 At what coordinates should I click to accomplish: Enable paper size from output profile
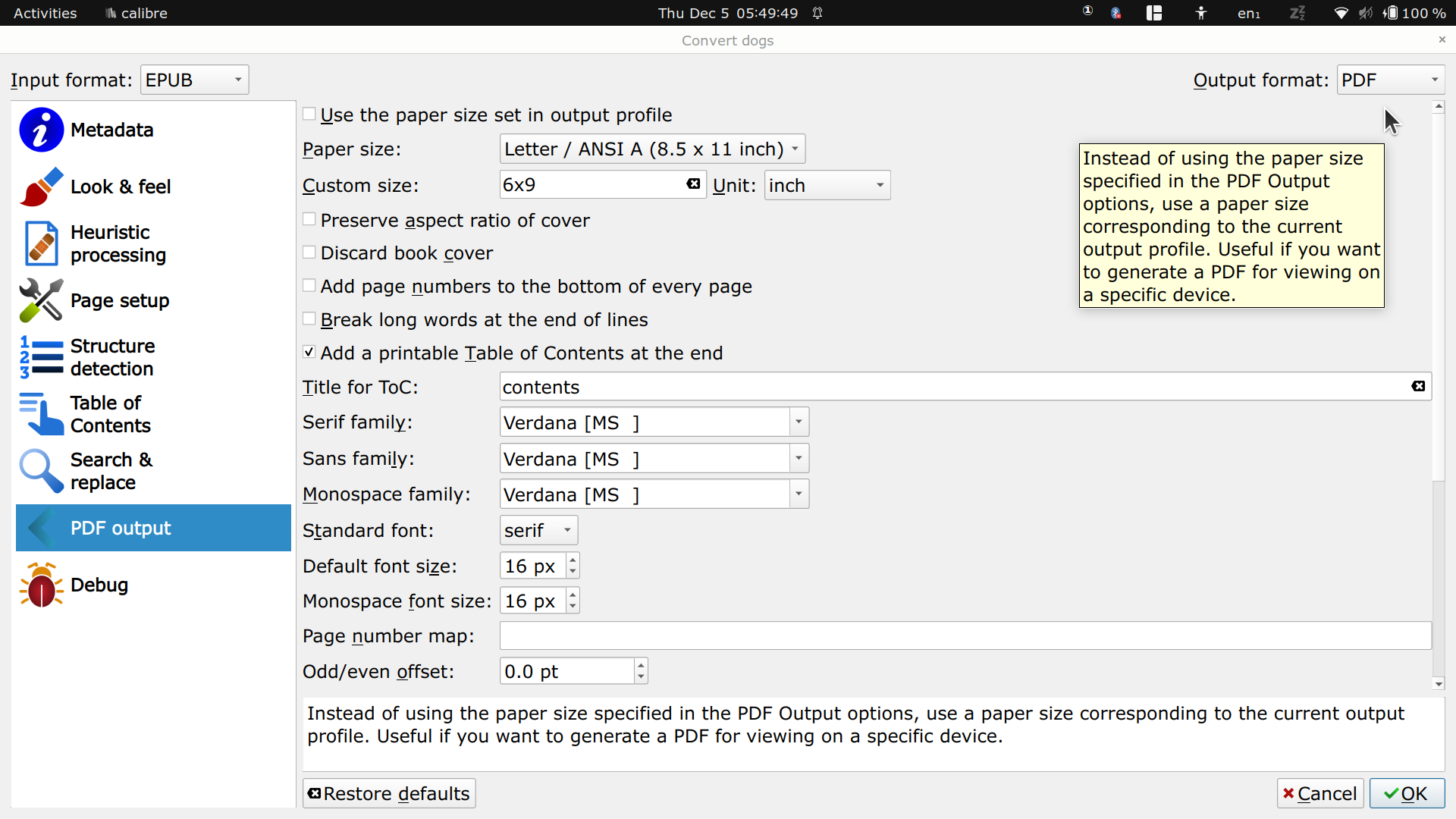click(x=309, y=115)
